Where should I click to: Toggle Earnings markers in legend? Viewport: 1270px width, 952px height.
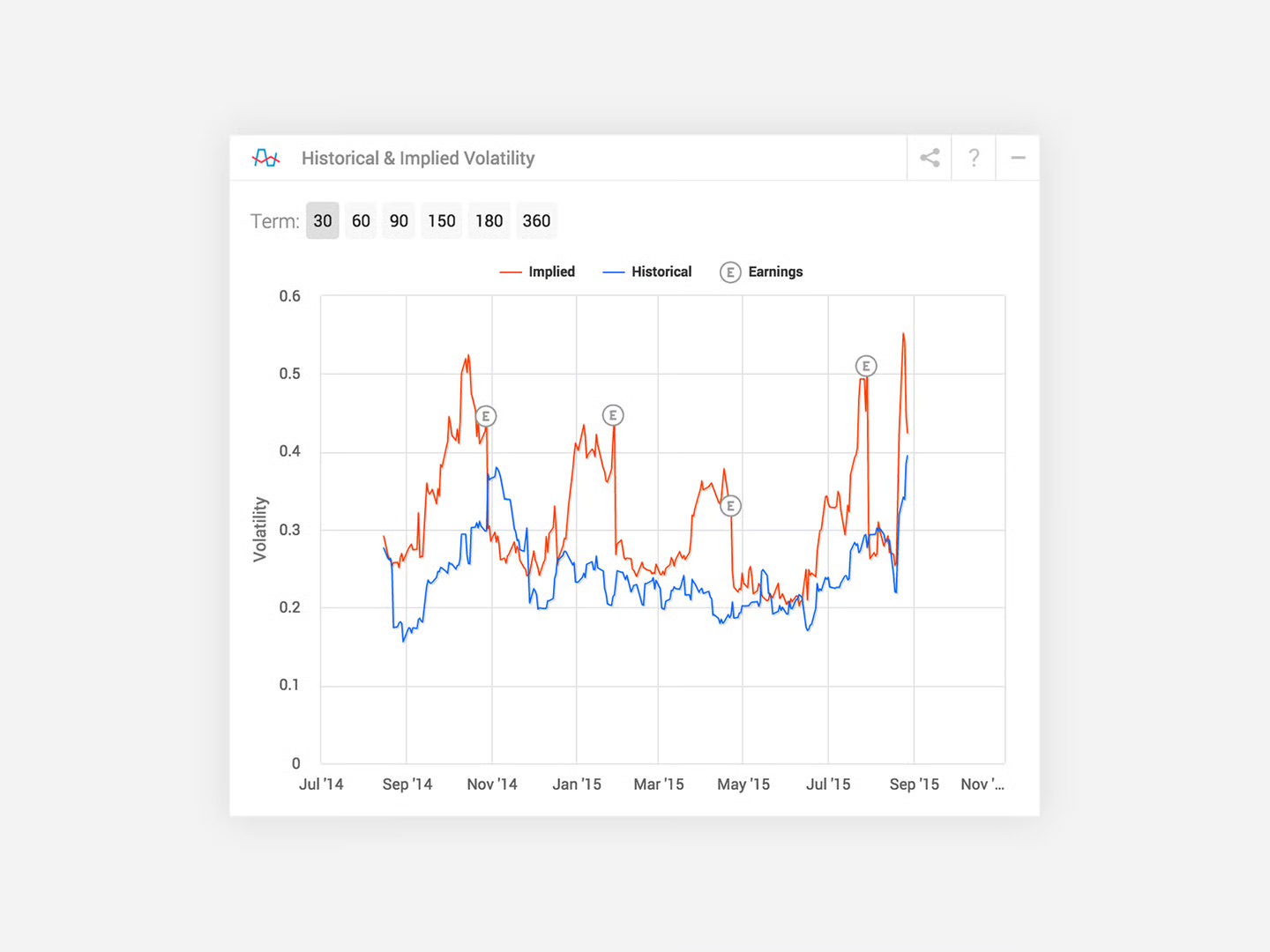[x=762, y=271]
